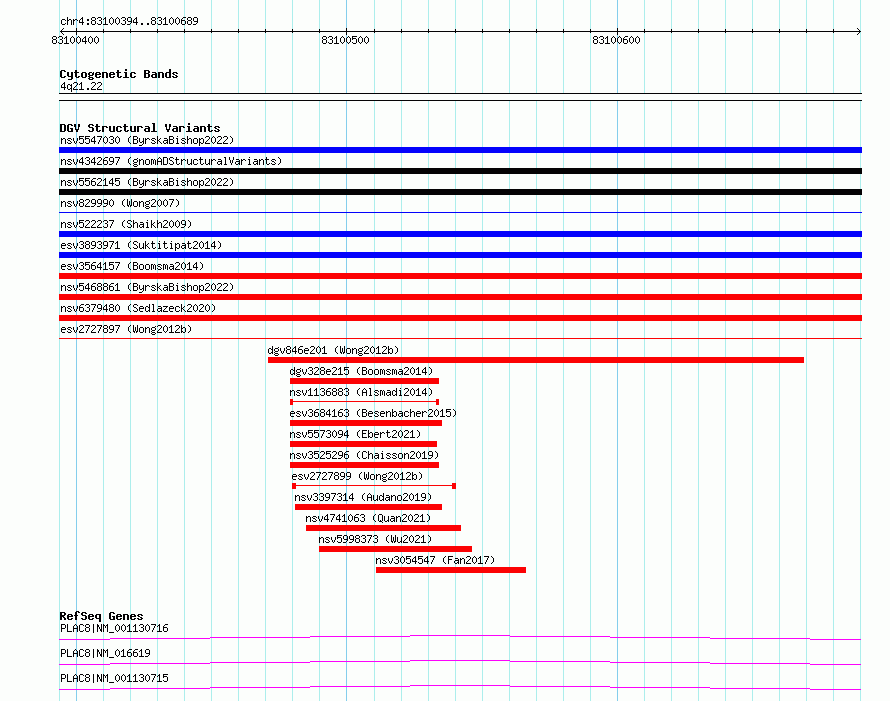Image resolution: width=890 pixels, height=701 pixels.
Task: Click the 83100400 ruler position
Action: (75, 40)
